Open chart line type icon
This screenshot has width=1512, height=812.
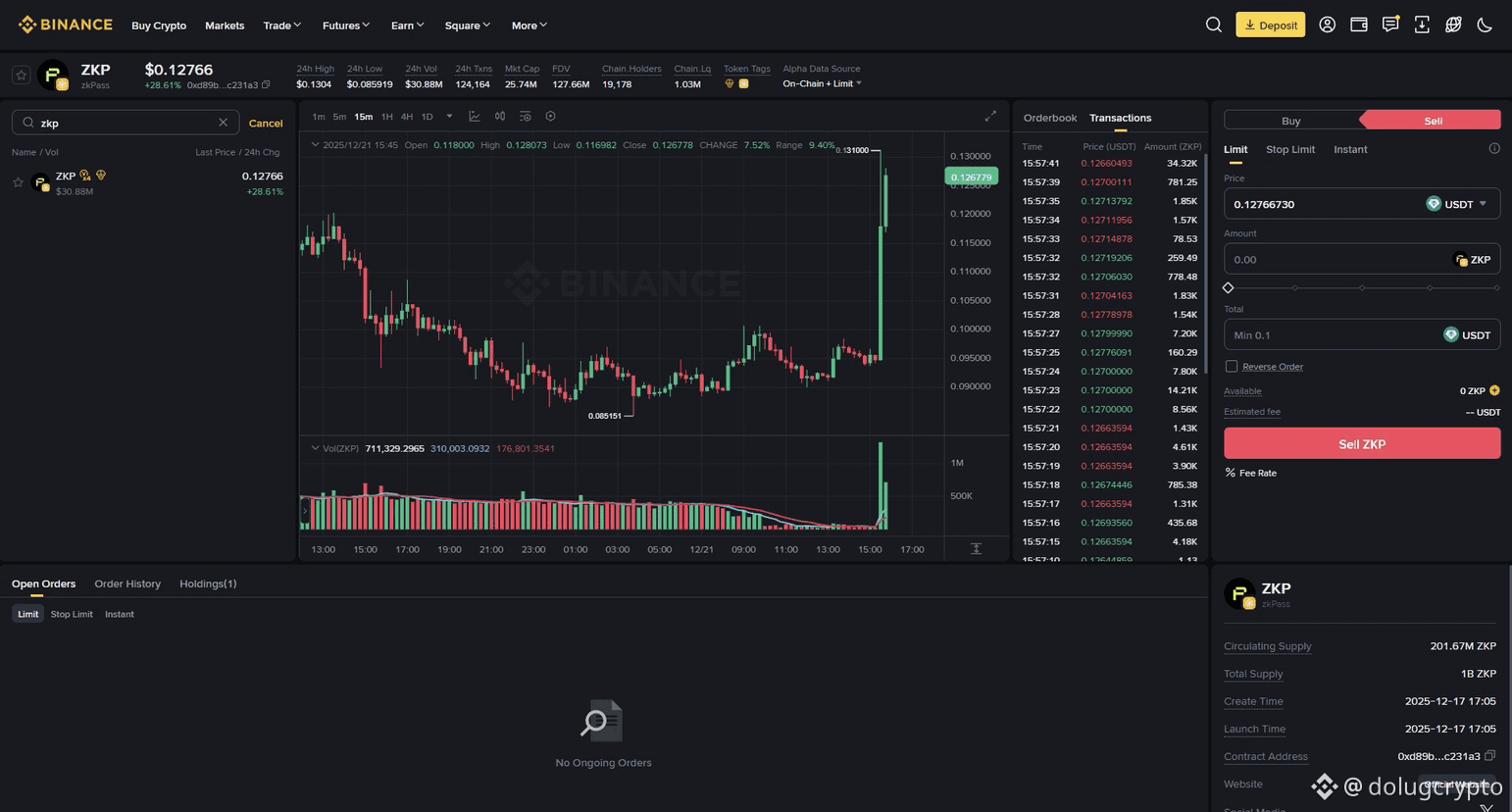click(x=475, y=116)
